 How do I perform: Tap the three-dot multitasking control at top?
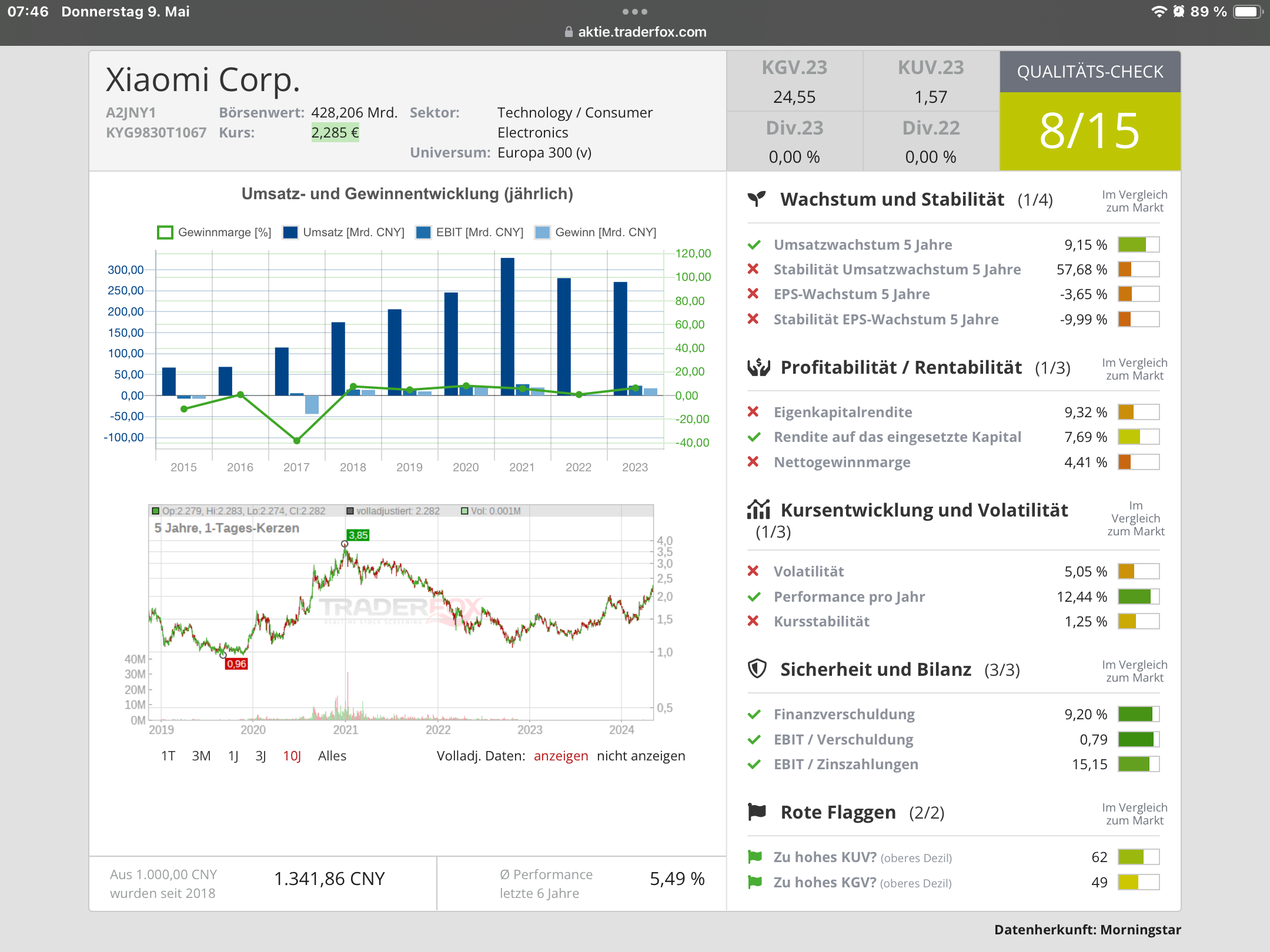click(x=635, y=12)
